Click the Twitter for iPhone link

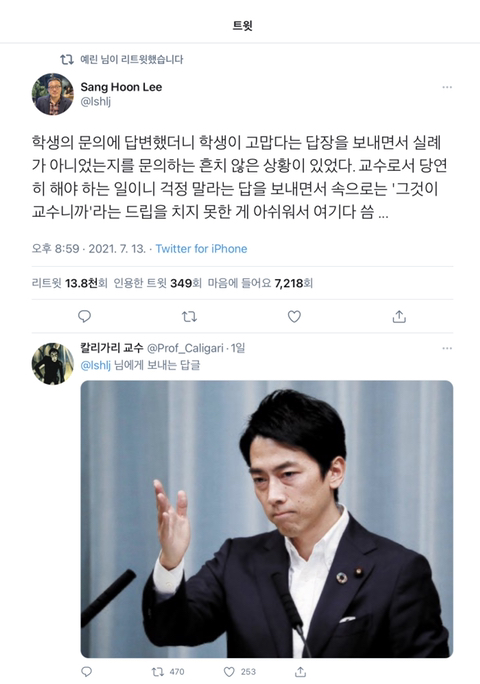pos(201,249)
